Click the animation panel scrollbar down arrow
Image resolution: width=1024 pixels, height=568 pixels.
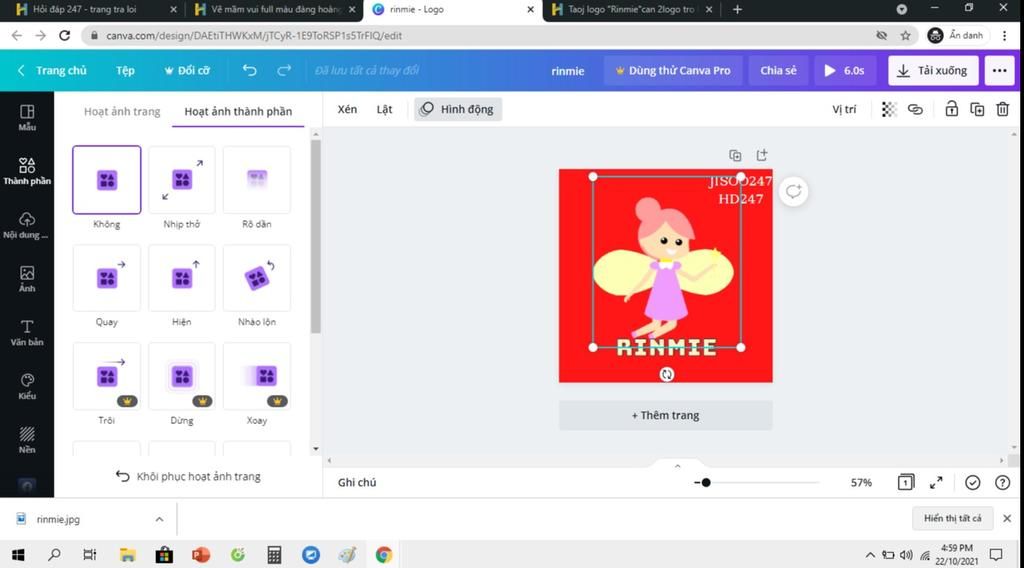[316, 449]
